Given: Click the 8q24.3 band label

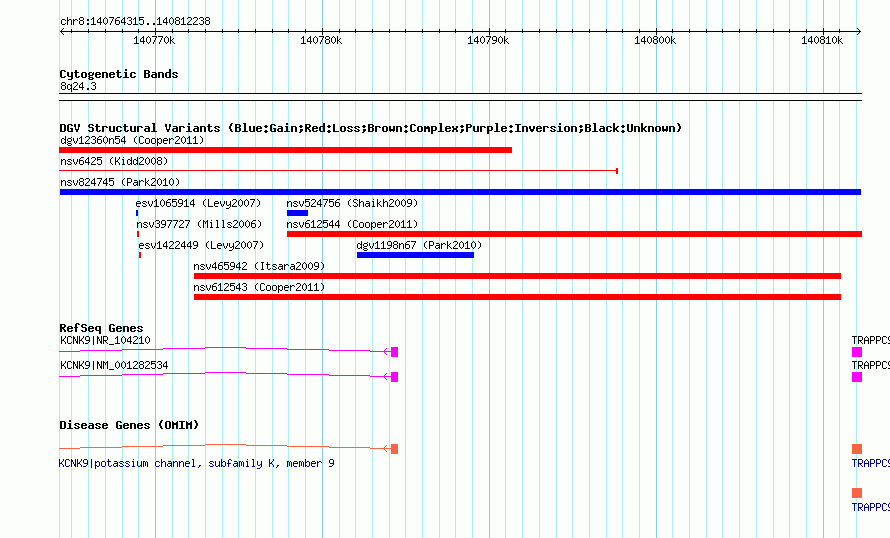Looking at the screenshot, I should (78, 86).
